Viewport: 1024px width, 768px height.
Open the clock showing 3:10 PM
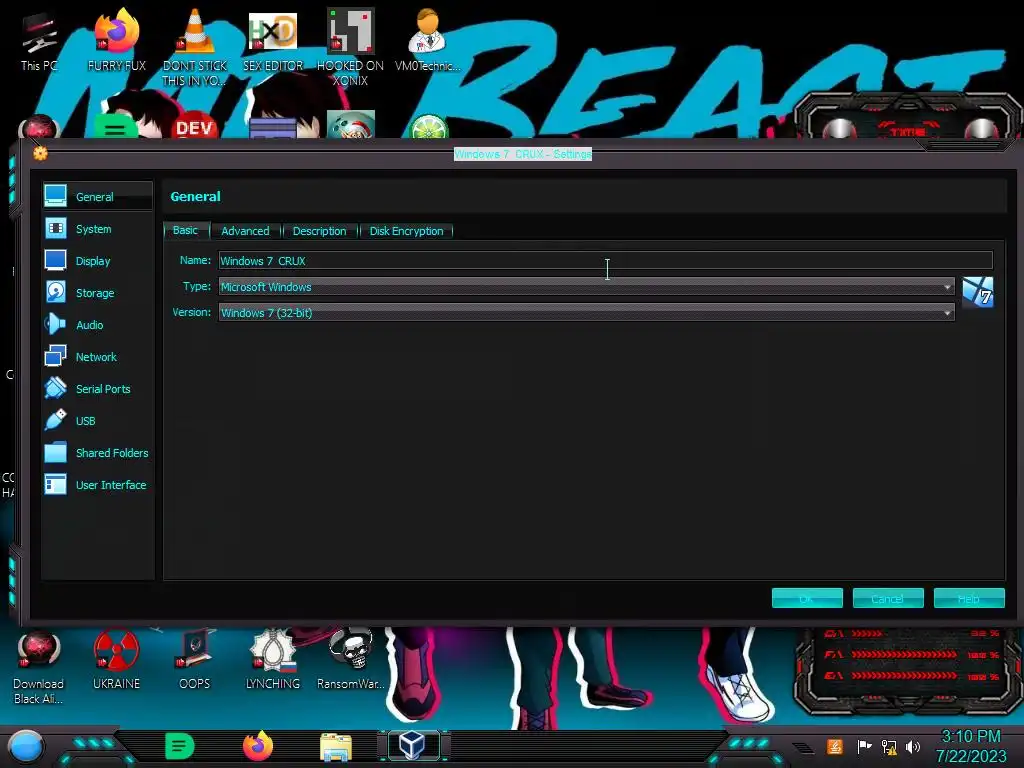coord(971,746)
